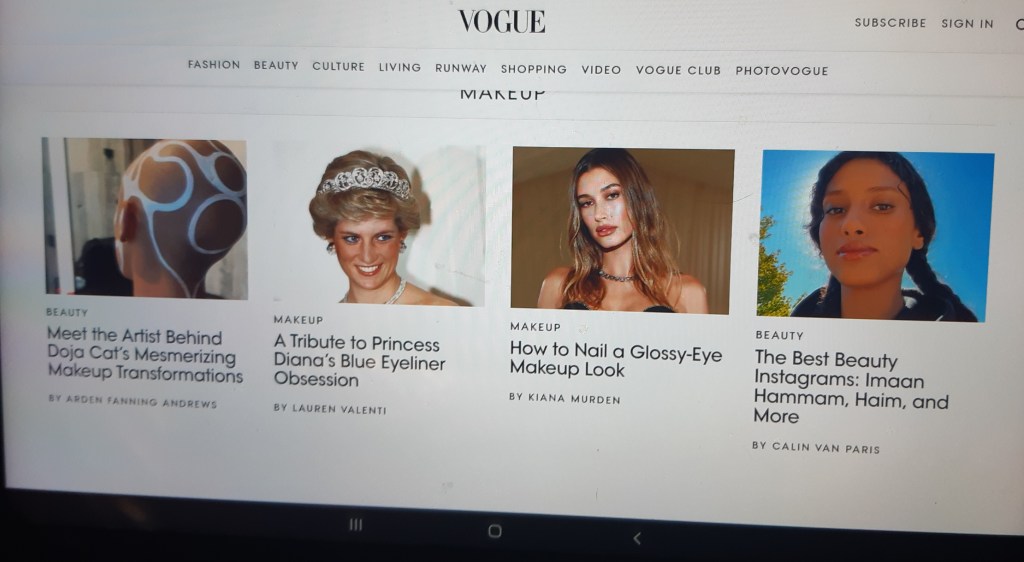The image size is (1024, 562).
Task: Select Culture in navigation bar
Action: point(338,67)
